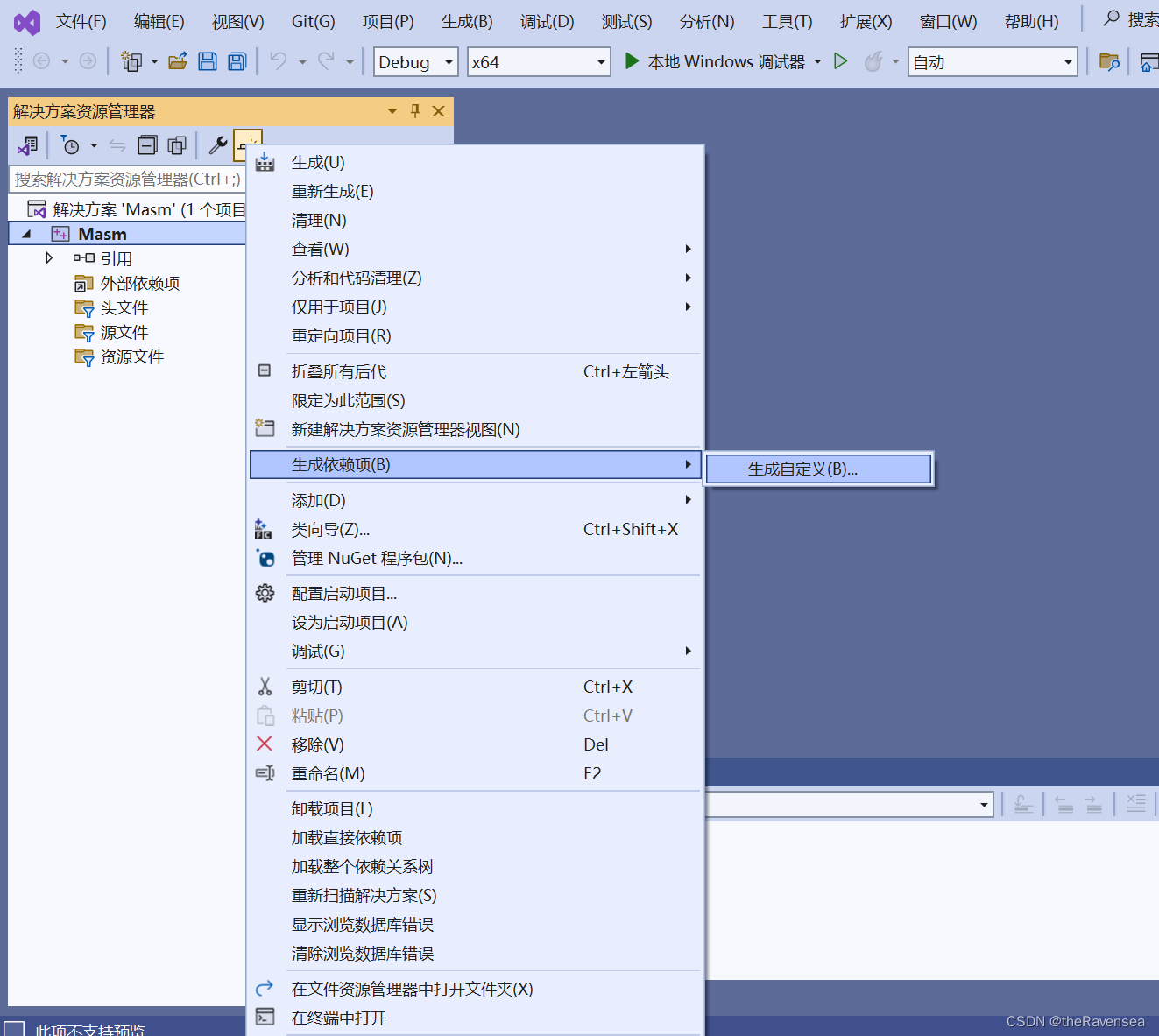
Task: Click the red X Remove icon in the menu
Action: [x=265, y=744]
